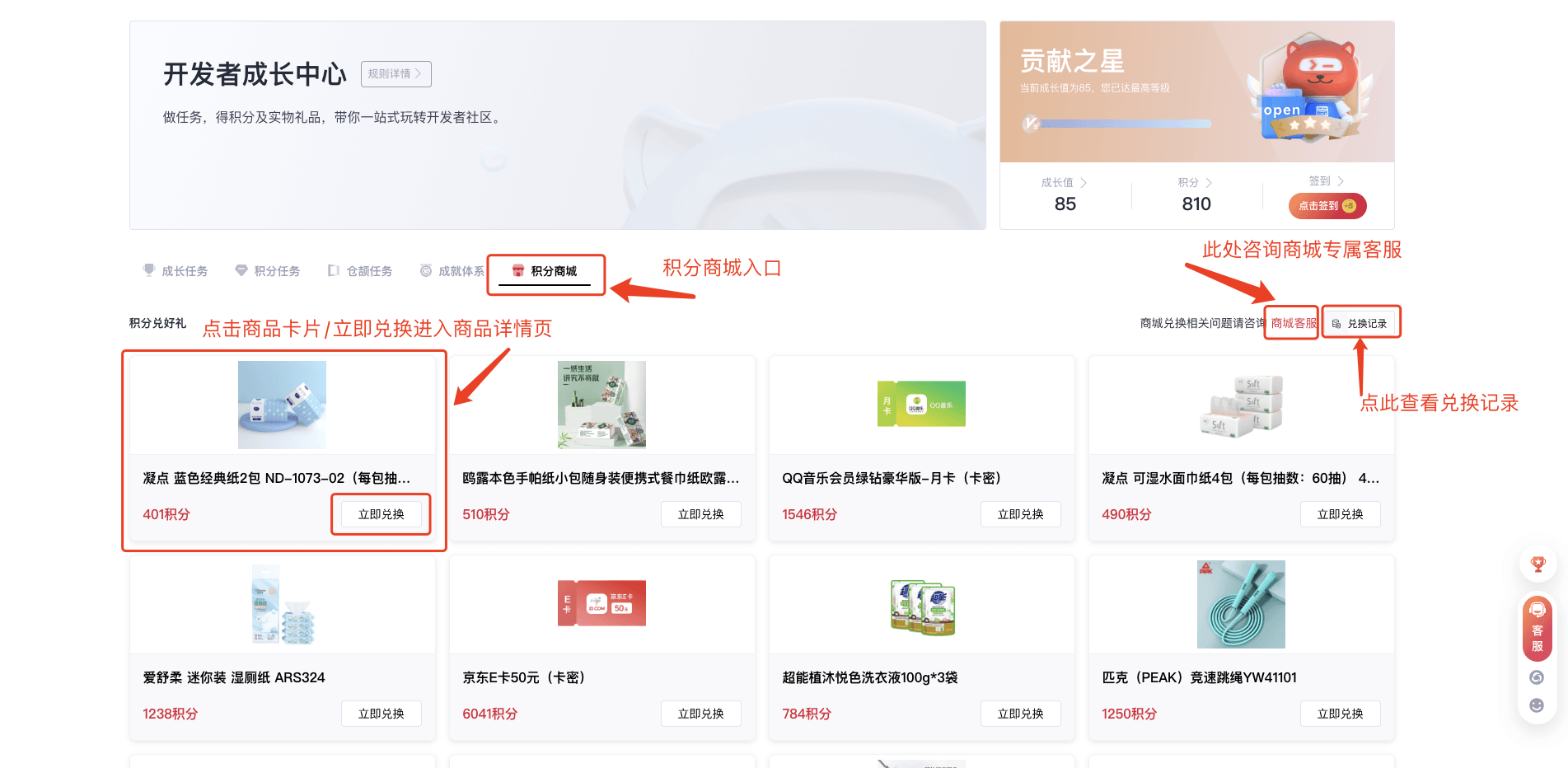Click the trophy icon in floating sidebar
1568x768 pixels.
[x=1538, y=564]
